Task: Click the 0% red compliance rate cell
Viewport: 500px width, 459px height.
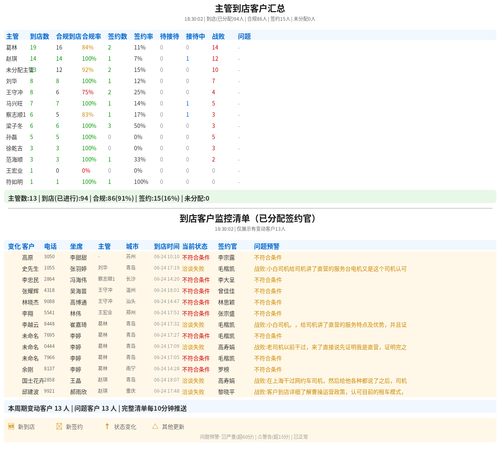Action: [86, 171]
